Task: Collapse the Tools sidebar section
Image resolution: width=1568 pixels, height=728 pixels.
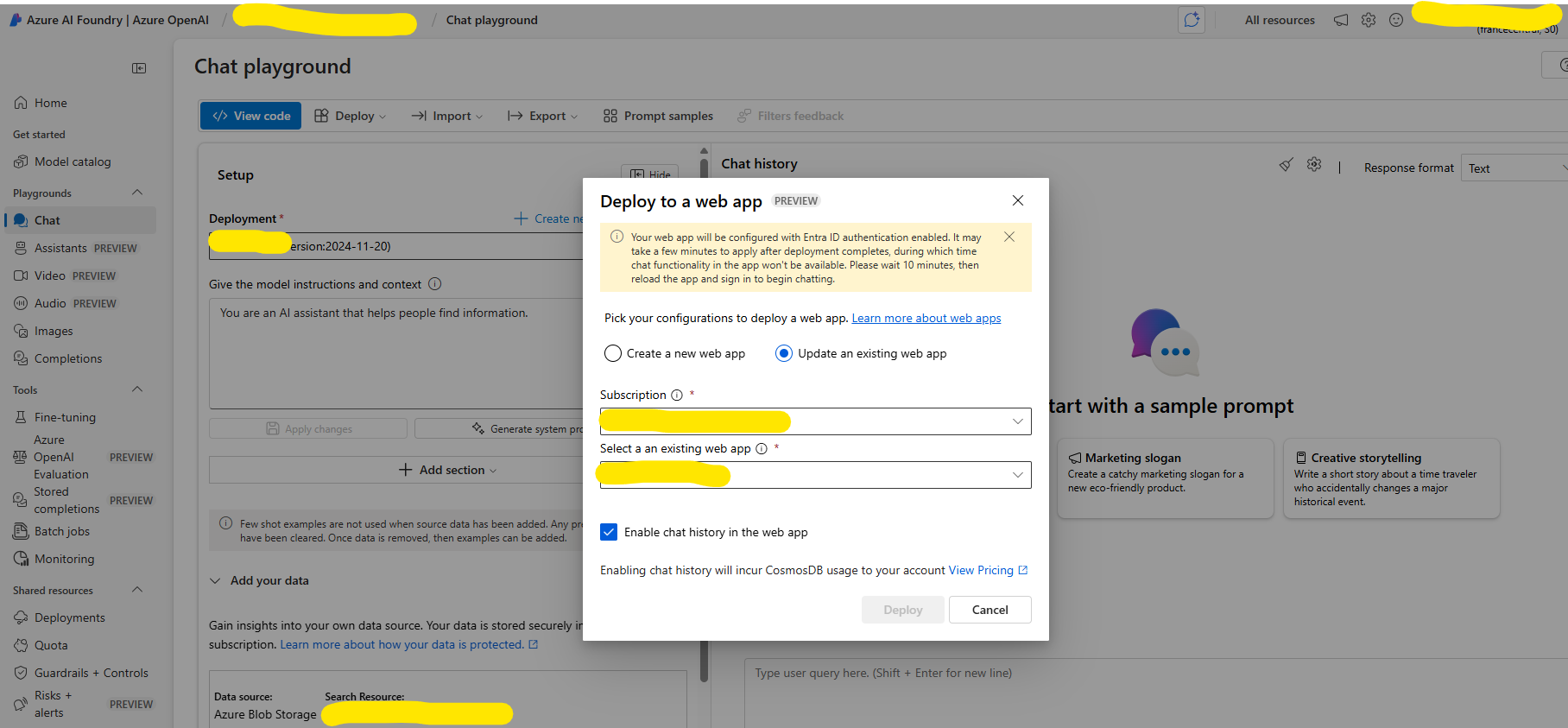Action: (x=136, y=389)
